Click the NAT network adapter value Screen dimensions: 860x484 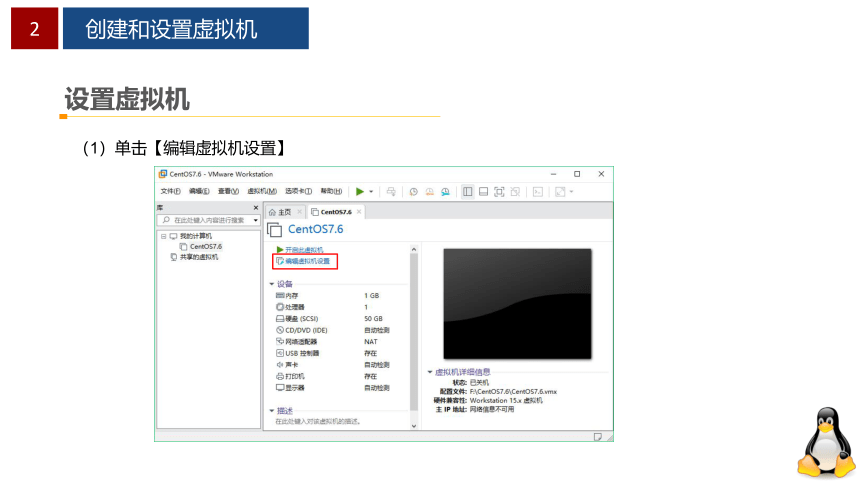pos(371,342)
